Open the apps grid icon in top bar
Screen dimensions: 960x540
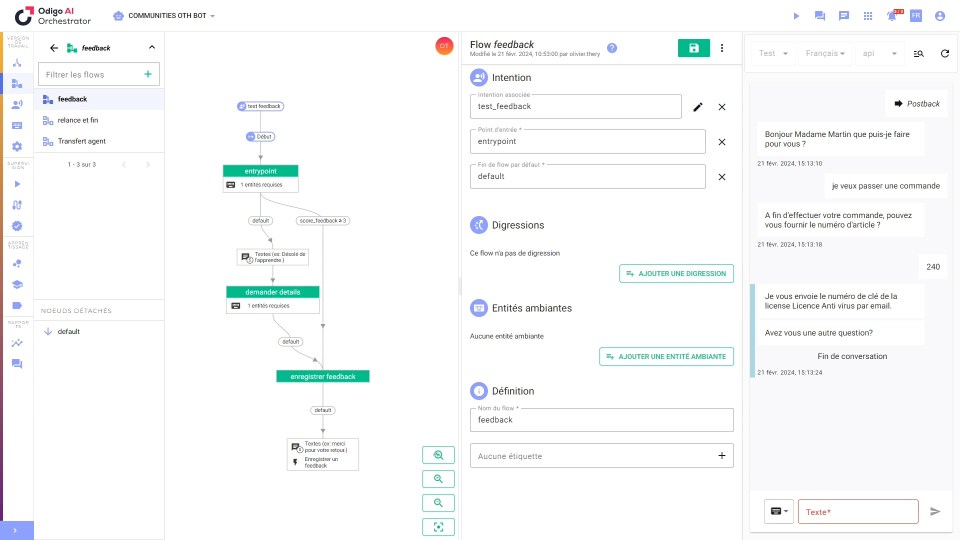(867, 16)
